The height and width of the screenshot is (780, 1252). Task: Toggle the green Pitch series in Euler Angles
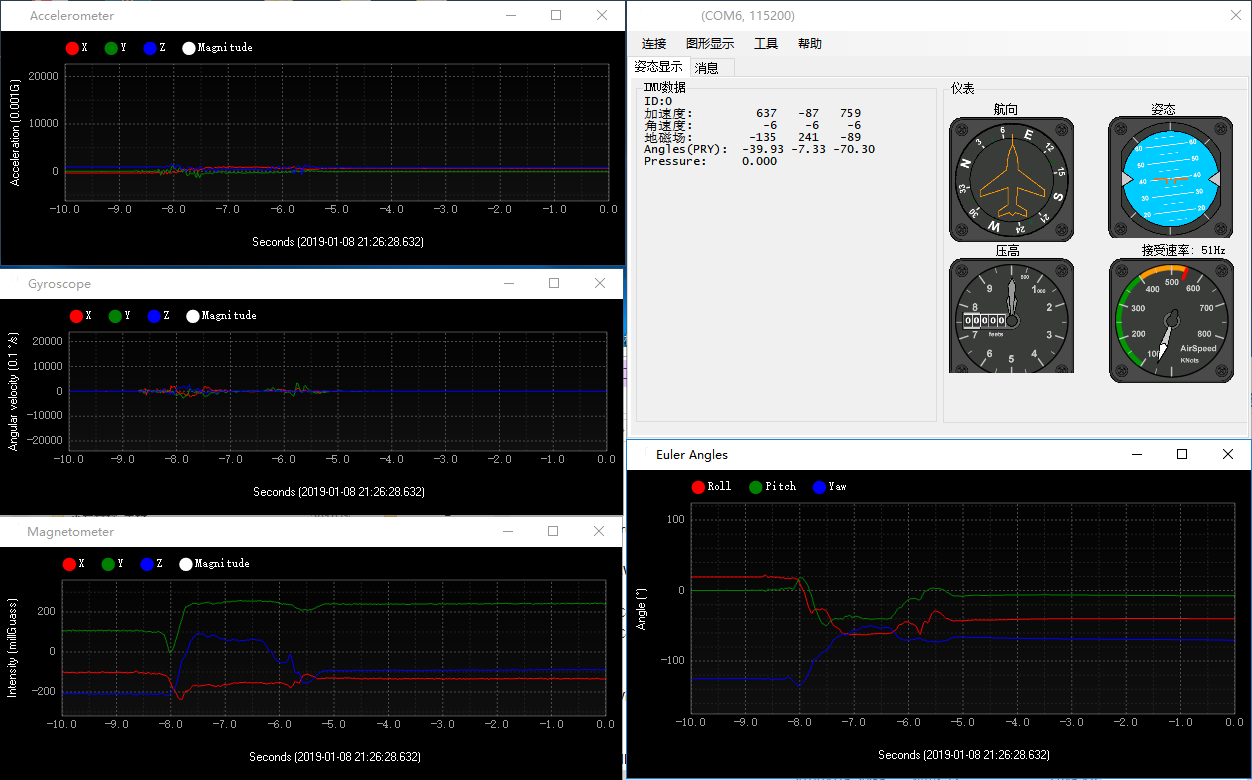pos(773,487)
